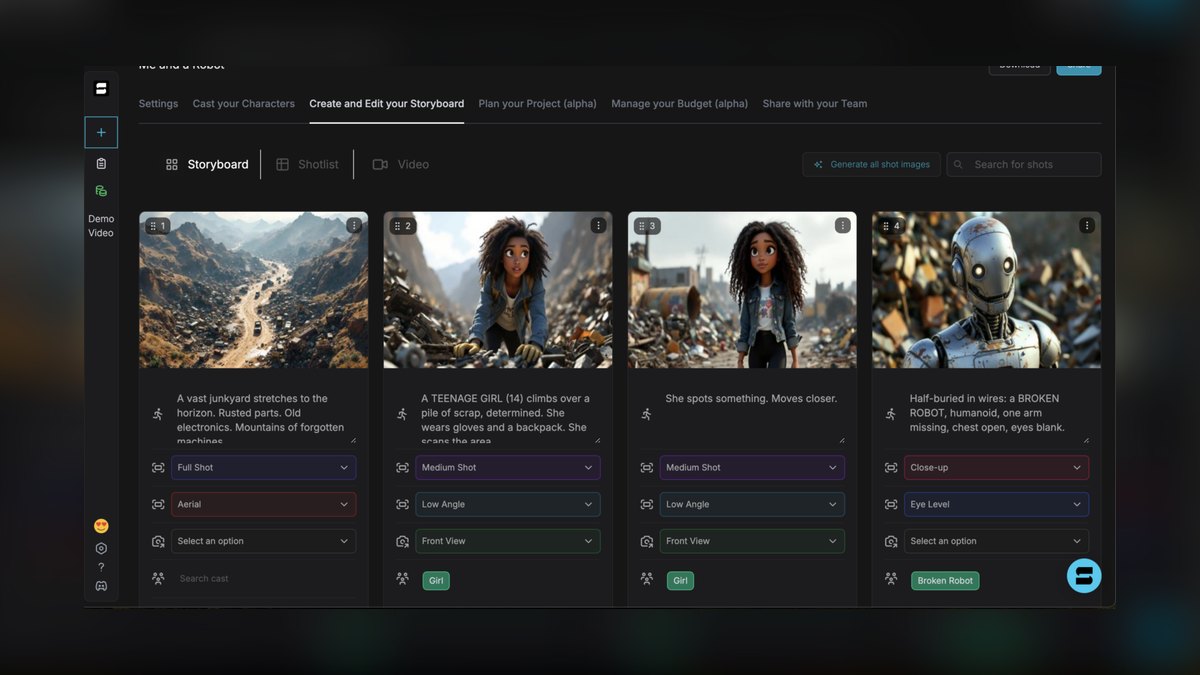Open the Aerial angle dropdown on shot 1
Viewport: 1200px width, 675px height.
click(264, 504)
